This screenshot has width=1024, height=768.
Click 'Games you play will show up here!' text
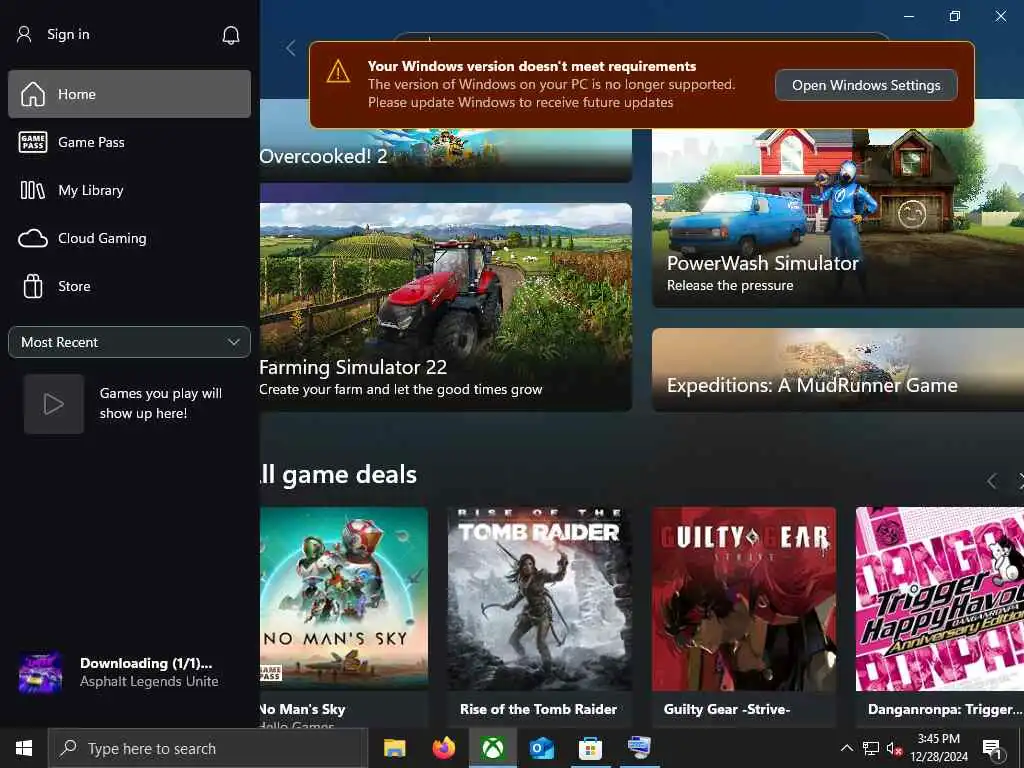pyautogui.click(x=161, y=403)
